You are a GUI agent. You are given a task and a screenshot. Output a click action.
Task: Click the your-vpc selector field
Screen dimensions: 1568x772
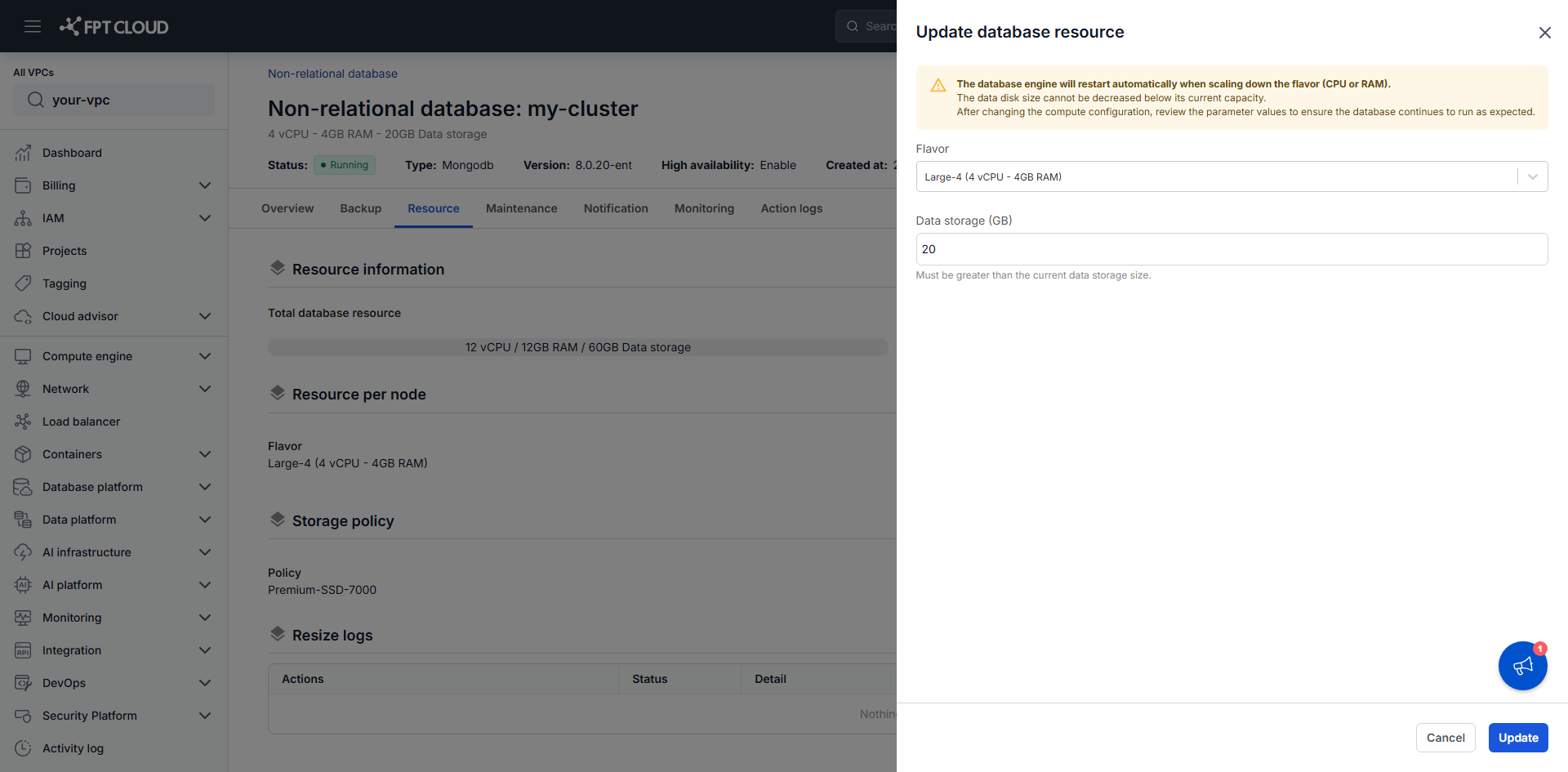click(114, 100)
